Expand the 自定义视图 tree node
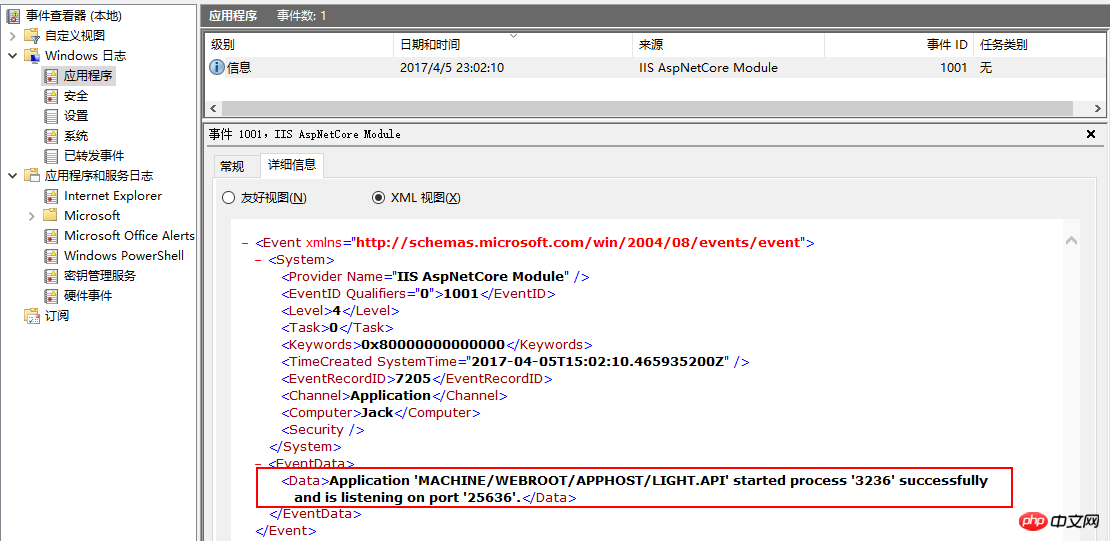 pyautogui.click(x=13, y=35)
